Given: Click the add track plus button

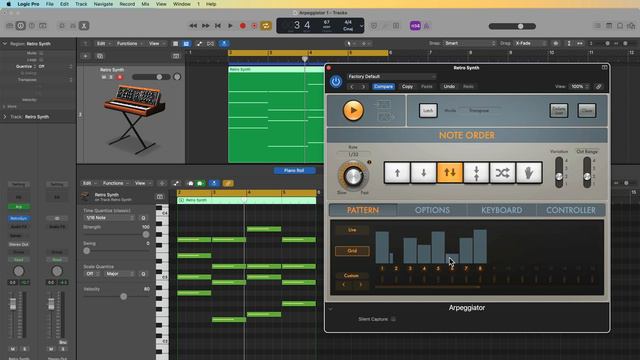Looking at the screenshot, I should (86, 56).
